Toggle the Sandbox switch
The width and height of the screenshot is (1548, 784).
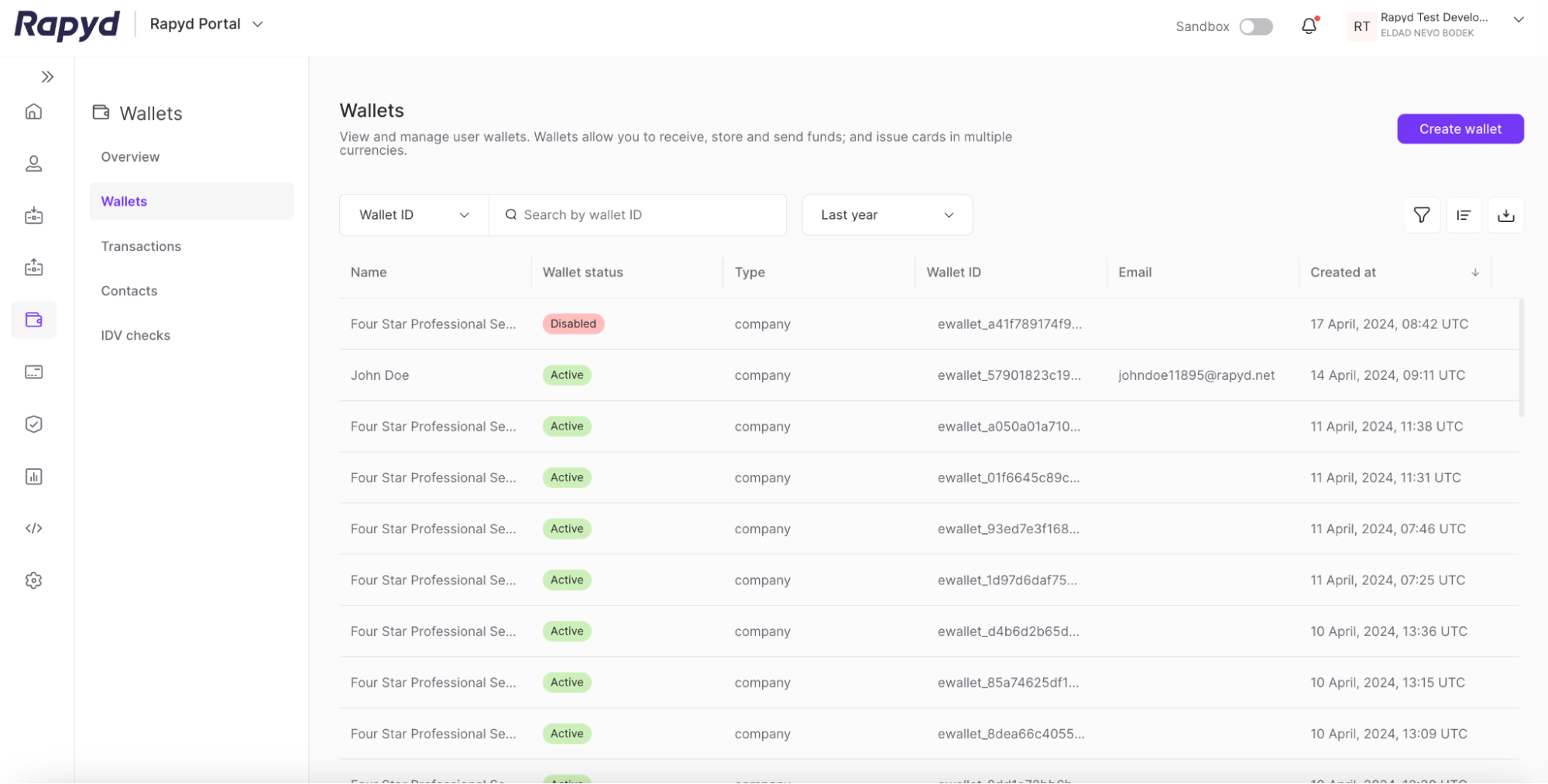click(x=1255, y=26)
